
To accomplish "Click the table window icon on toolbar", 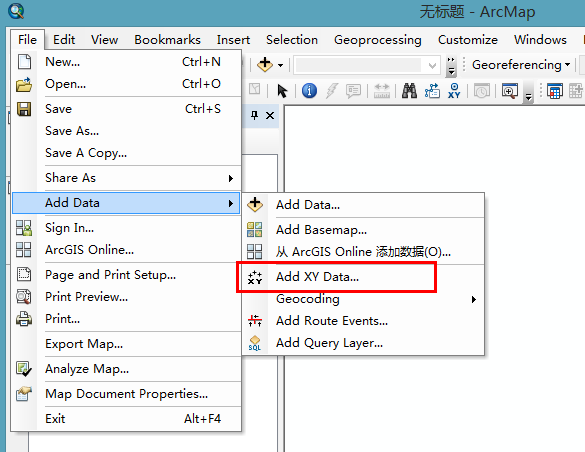I will point(555,91).
